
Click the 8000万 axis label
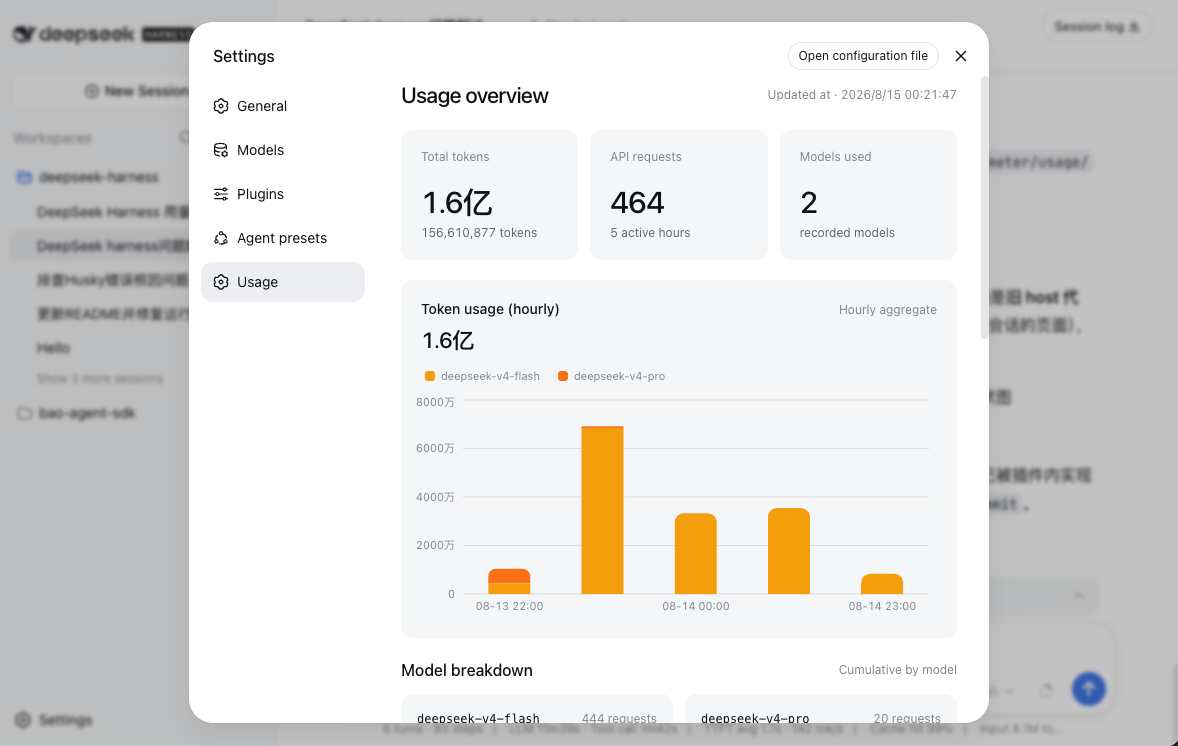click(x=436, y=402)
